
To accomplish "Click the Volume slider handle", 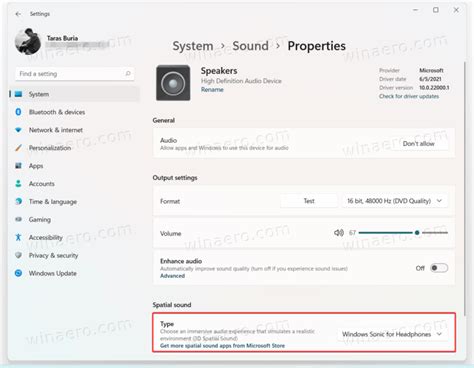I will 417,233.
